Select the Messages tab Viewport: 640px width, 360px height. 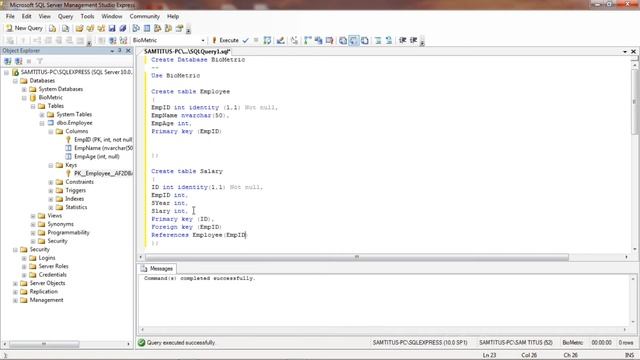(x=157, y=269)
